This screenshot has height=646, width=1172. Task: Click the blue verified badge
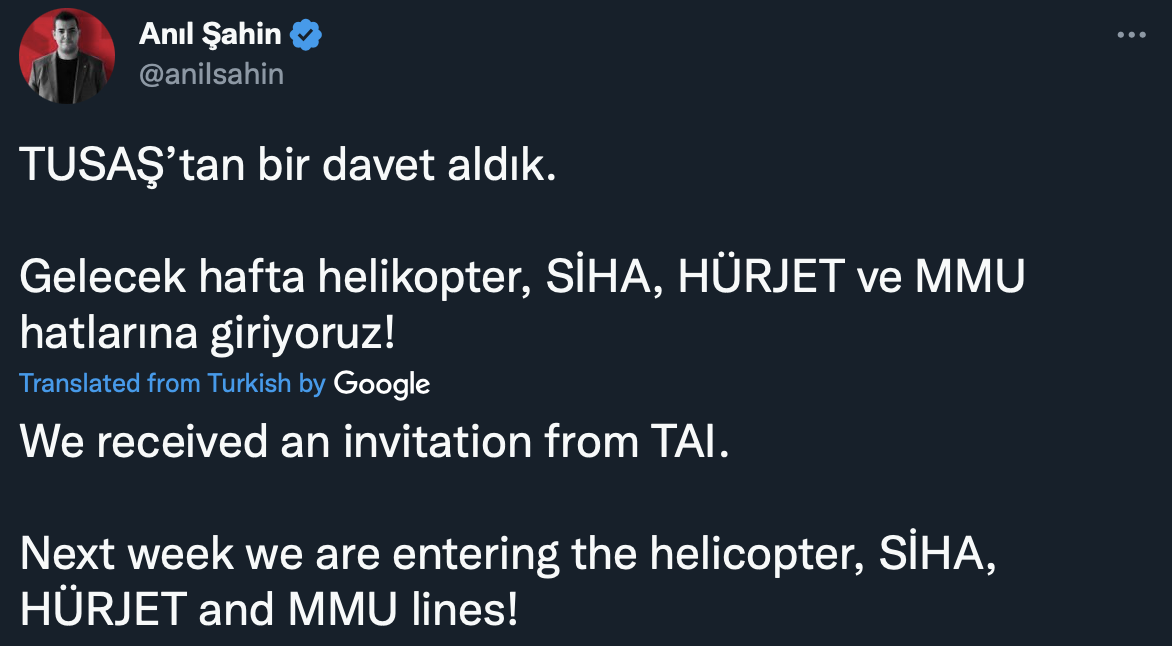coord(305,37)
